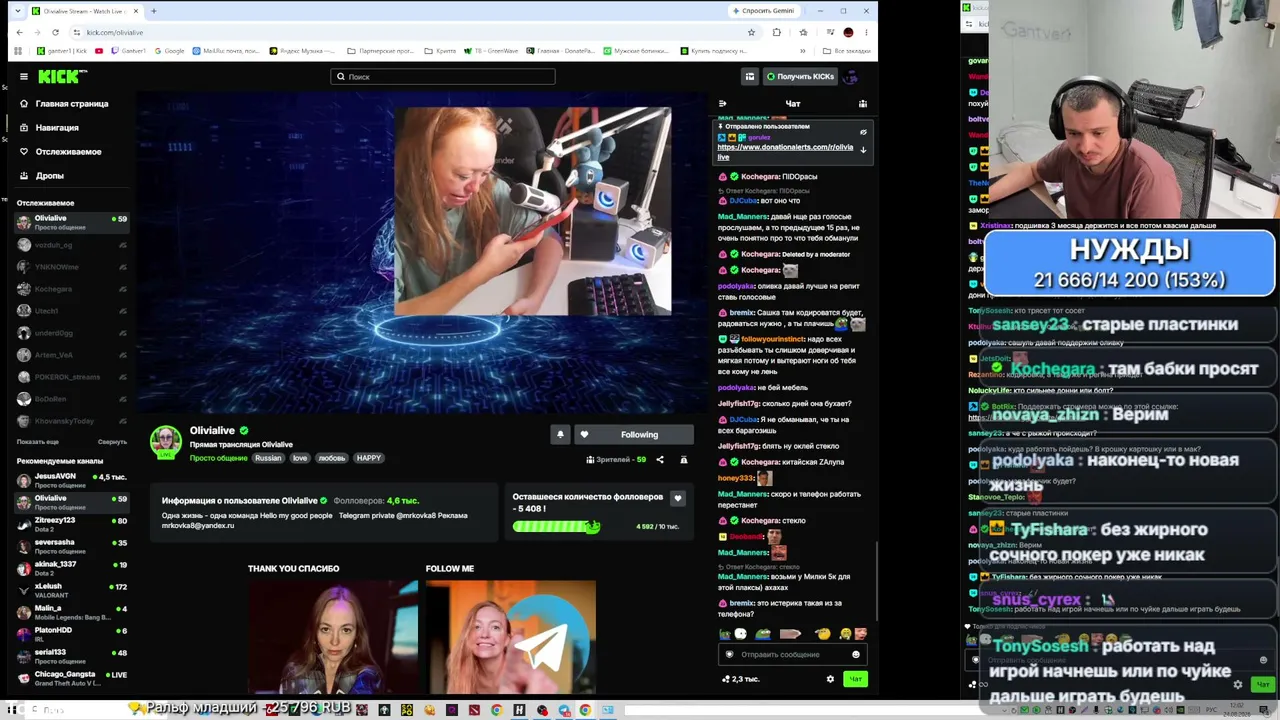Open chat settings gear icon
The width and height of the screenshot is (1280, 720).
coord(830,680)
